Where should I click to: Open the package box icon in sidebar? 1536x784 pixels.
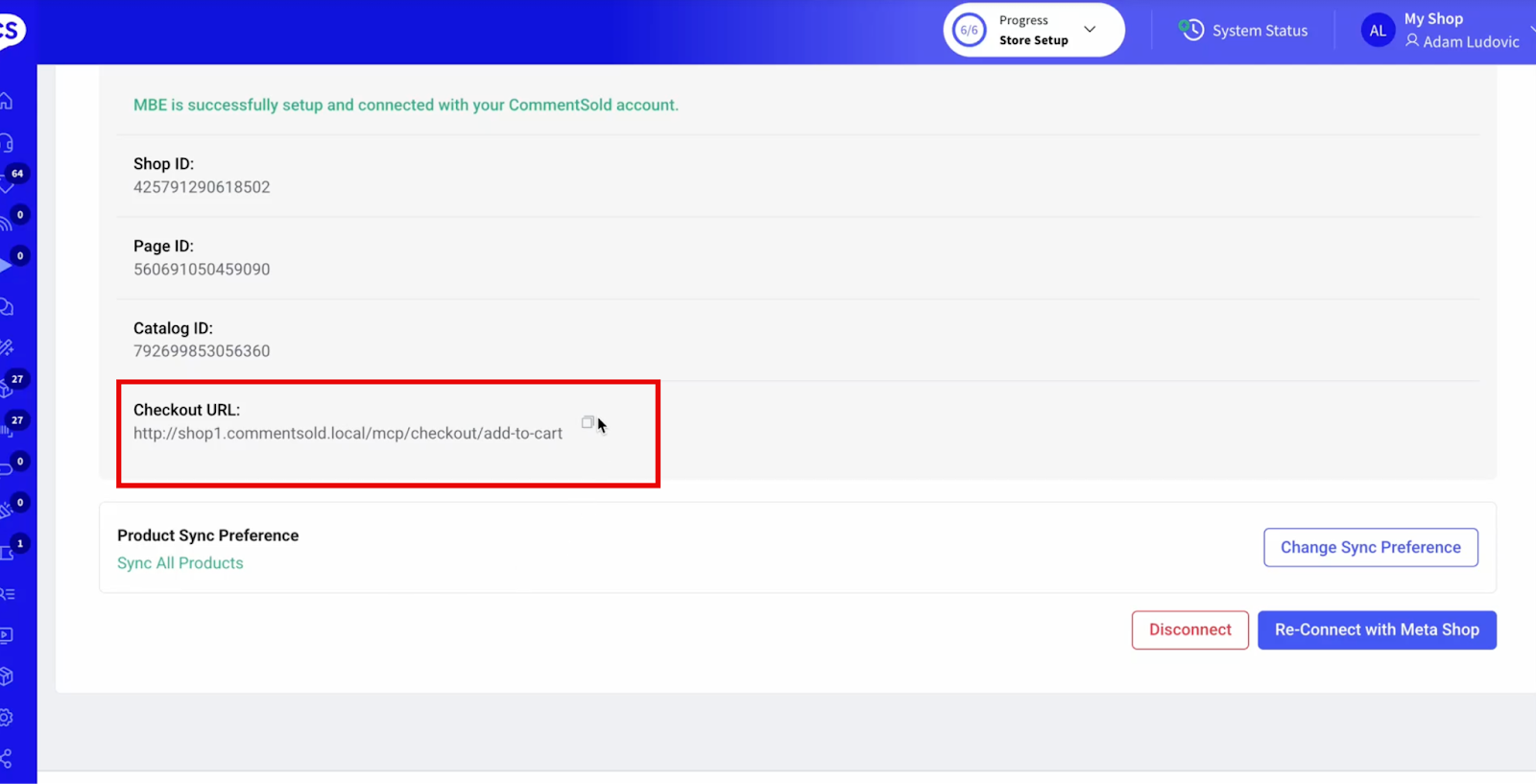tap(7, 677)
